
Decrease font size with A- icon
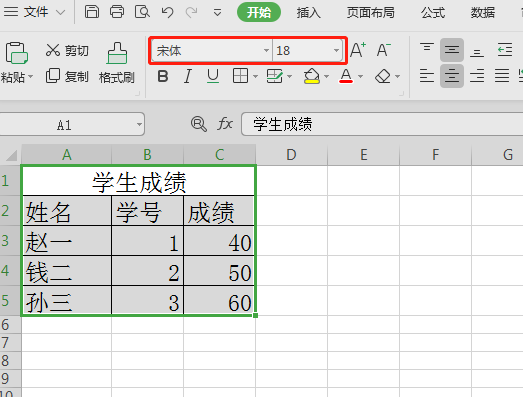point(384,50)
